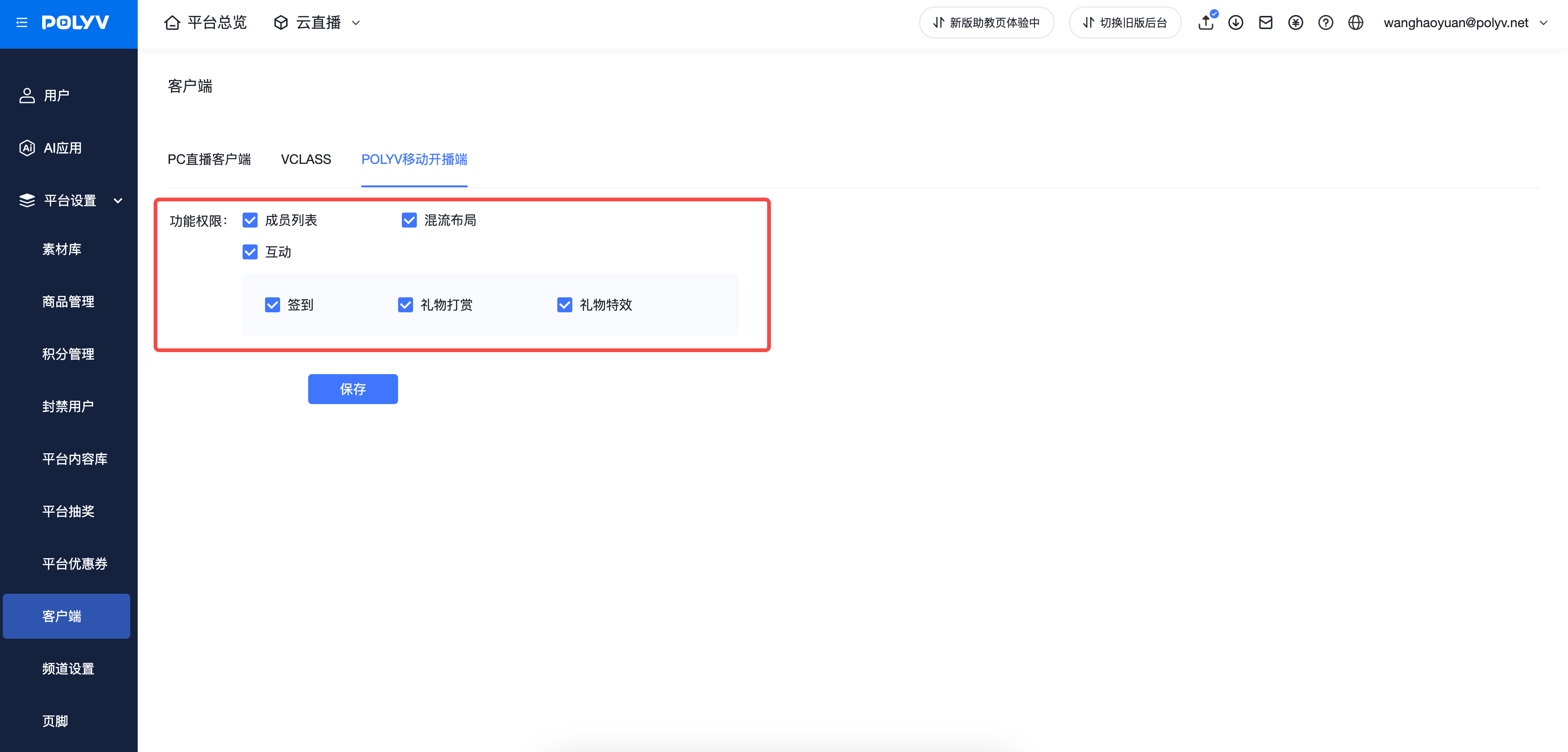Uncheck the 混流布局 checkbox

[x=409, y=220]
